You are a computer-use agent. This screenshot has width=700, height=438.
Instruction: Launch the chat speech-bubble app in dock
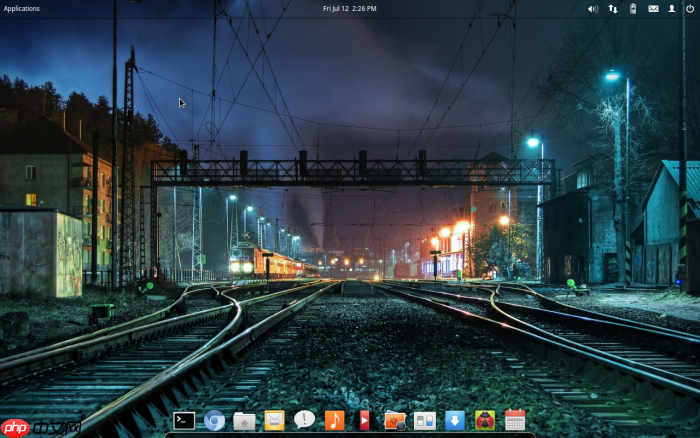pos(305,420)
